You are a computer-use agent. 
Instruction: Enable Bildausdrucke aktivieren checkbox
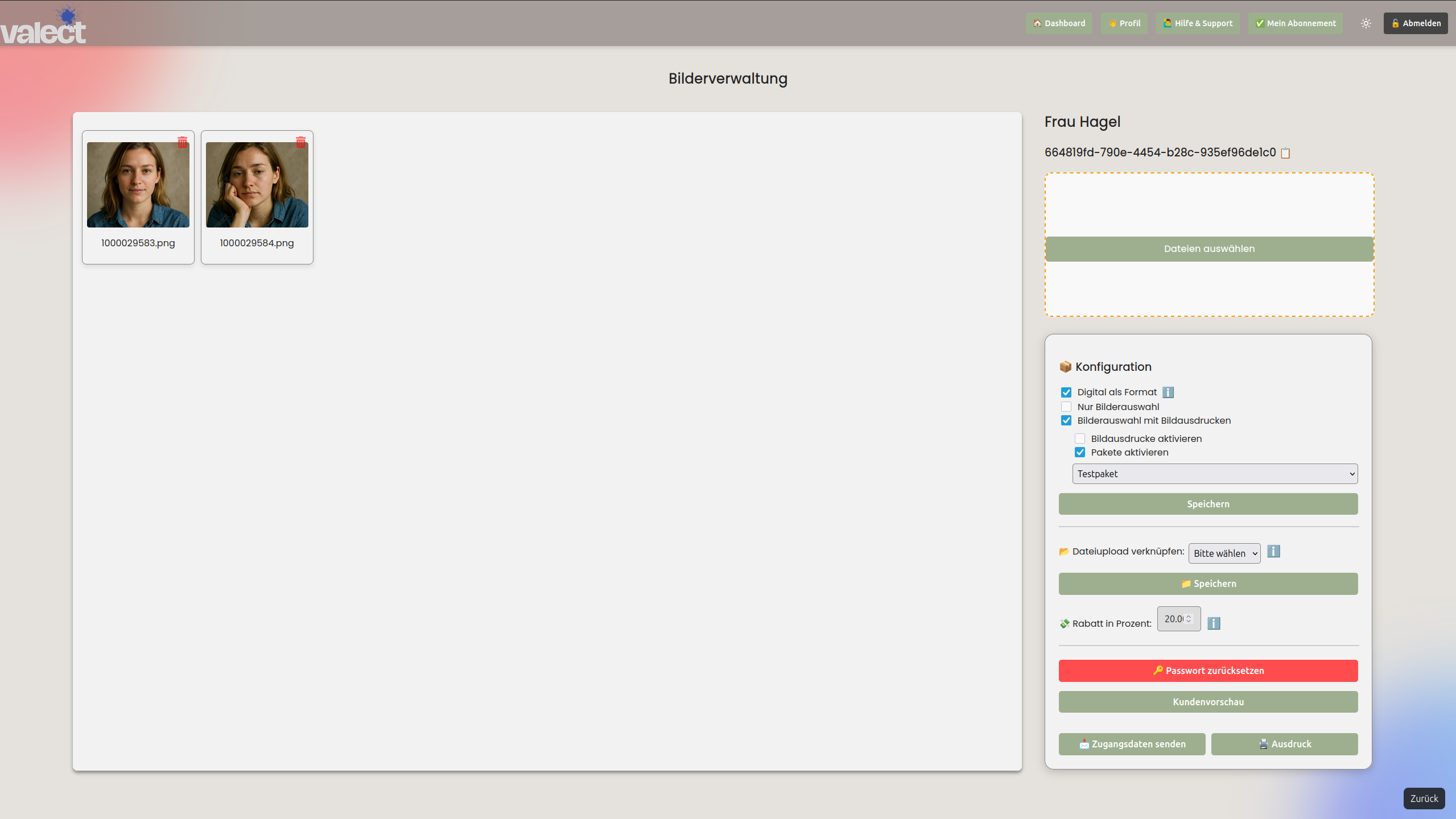click(1080, 439)
